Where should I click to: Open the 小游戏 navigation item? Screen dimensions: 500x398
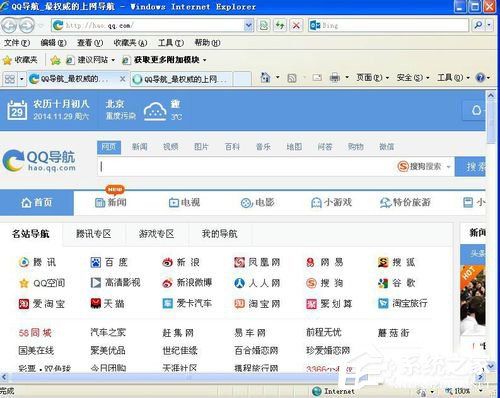click(x=331, y=203)
